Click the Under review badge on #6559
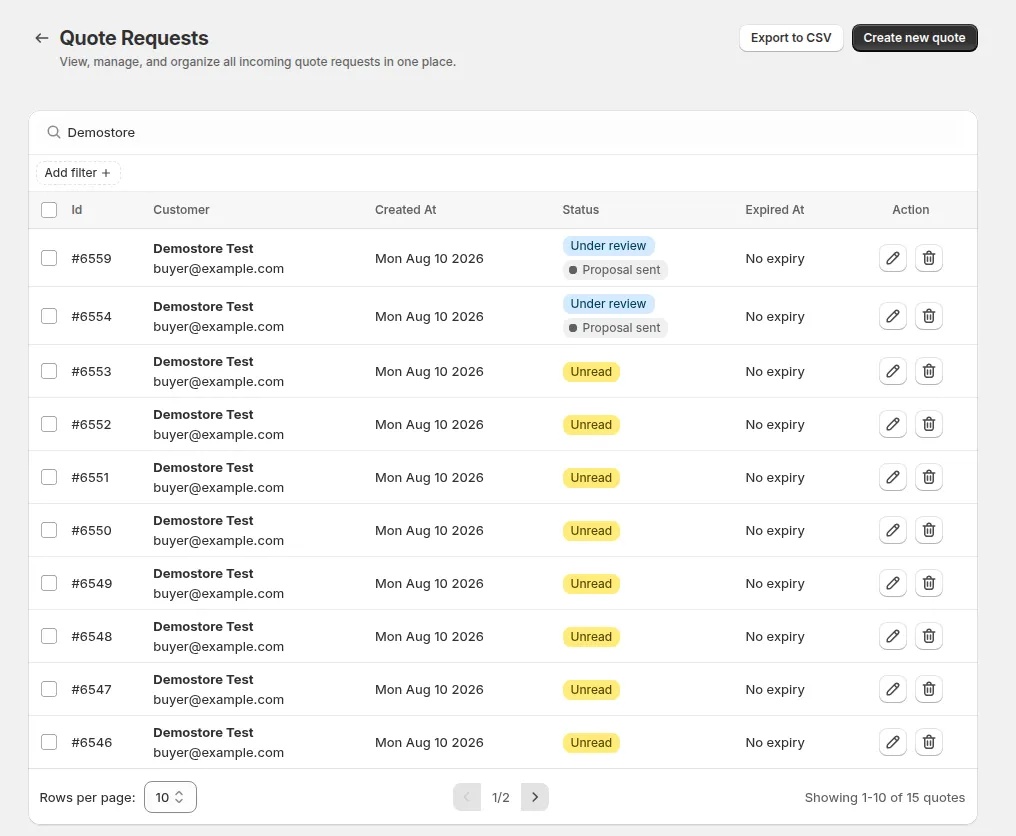The image size is (1016, 836). click(608, 246)
